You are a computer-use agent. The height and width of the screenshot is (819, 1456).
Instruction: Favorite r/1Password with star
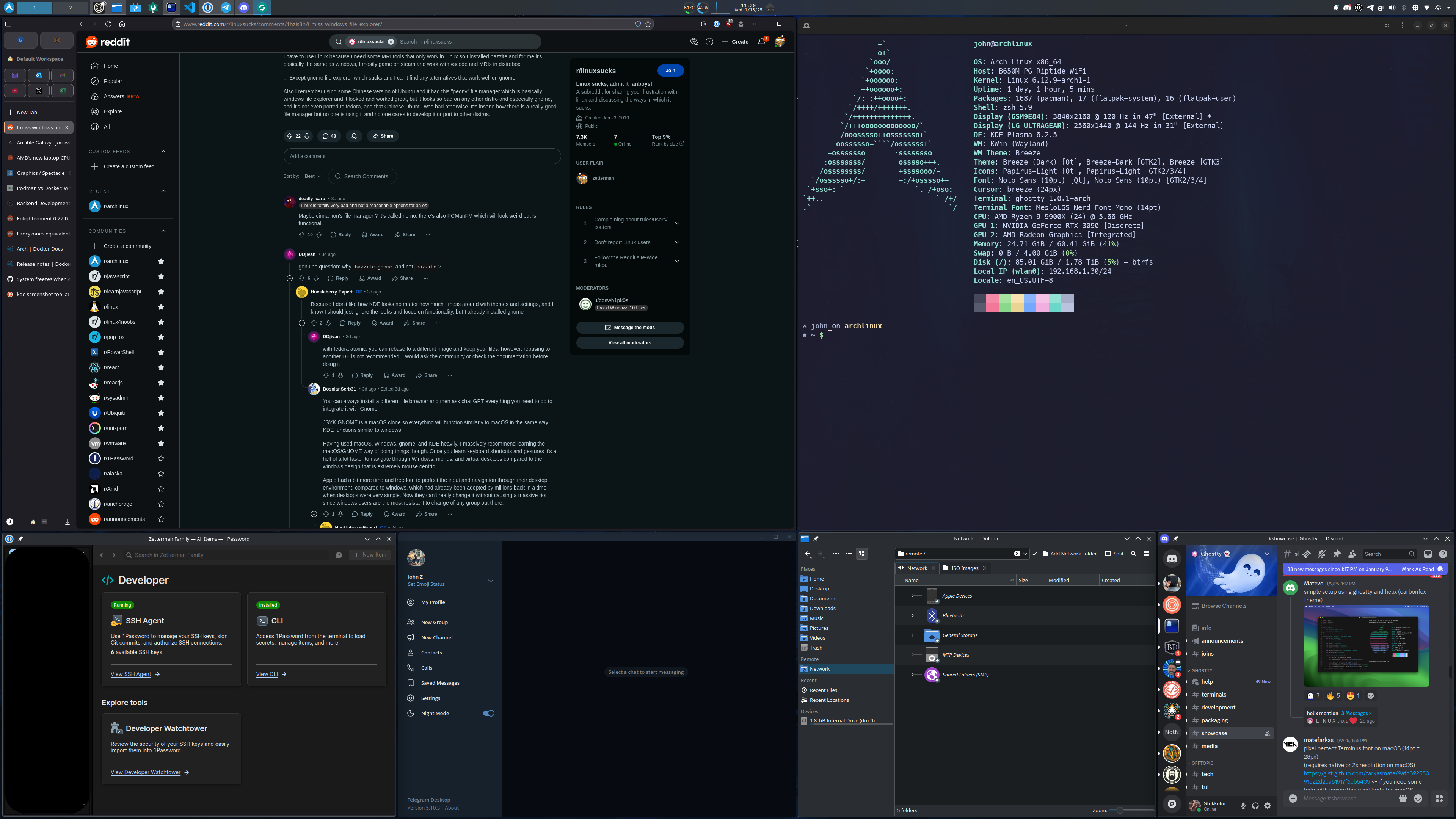pyautogui.click(x=161, y=458)
